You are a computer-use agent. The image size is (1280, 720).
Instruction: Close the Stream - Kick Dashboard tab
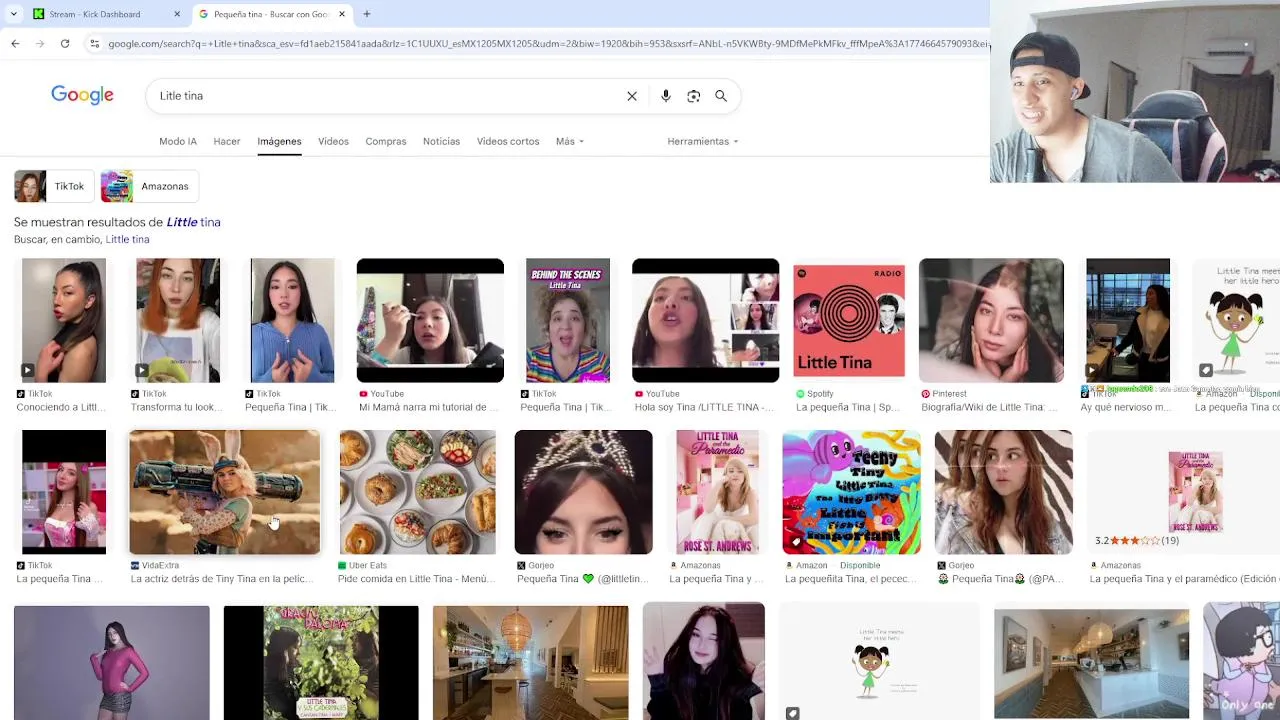177,14
